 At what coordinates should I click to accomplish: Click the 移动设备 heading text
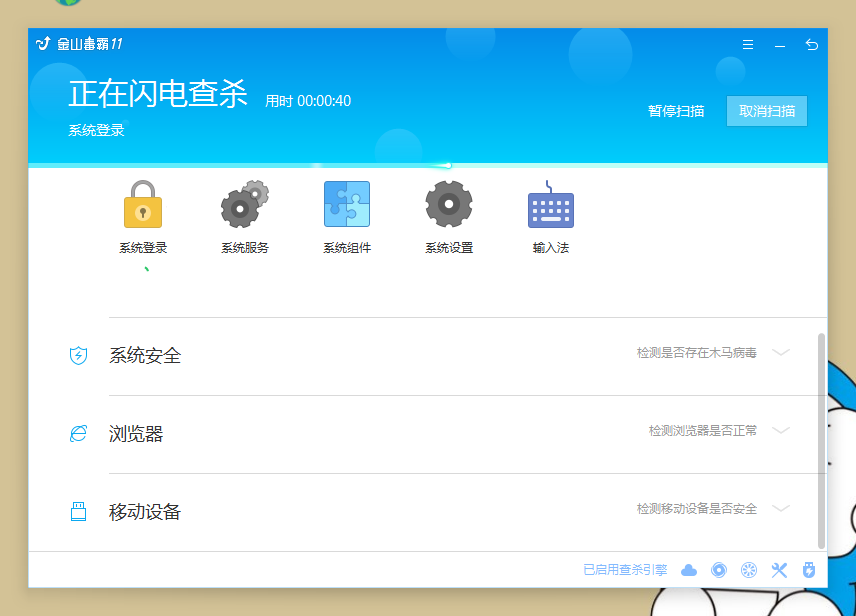[145, 512]
